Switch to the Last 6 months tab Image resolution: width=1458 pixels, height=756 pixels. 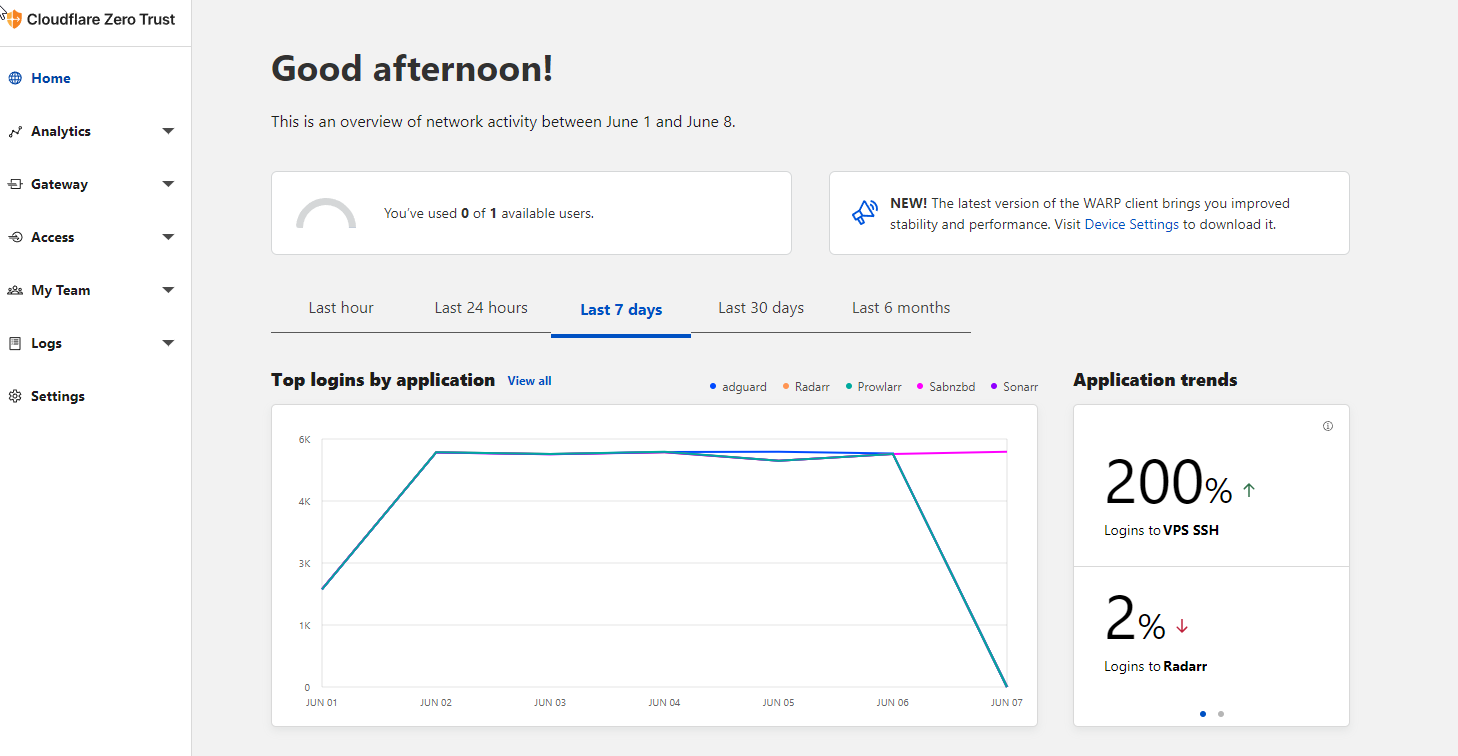pyautogui.click(x=901, y=308)
